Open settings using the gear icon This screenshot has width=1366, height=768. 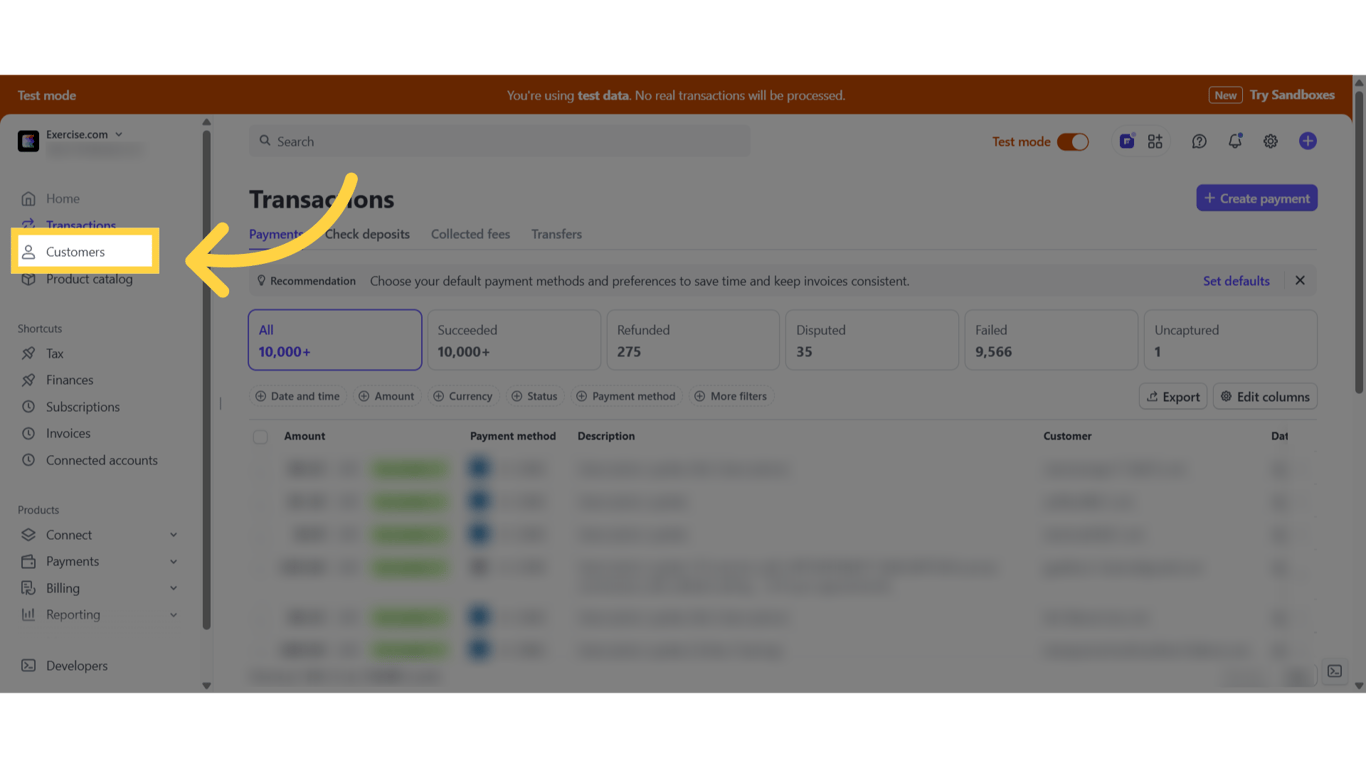[1270, 141]
